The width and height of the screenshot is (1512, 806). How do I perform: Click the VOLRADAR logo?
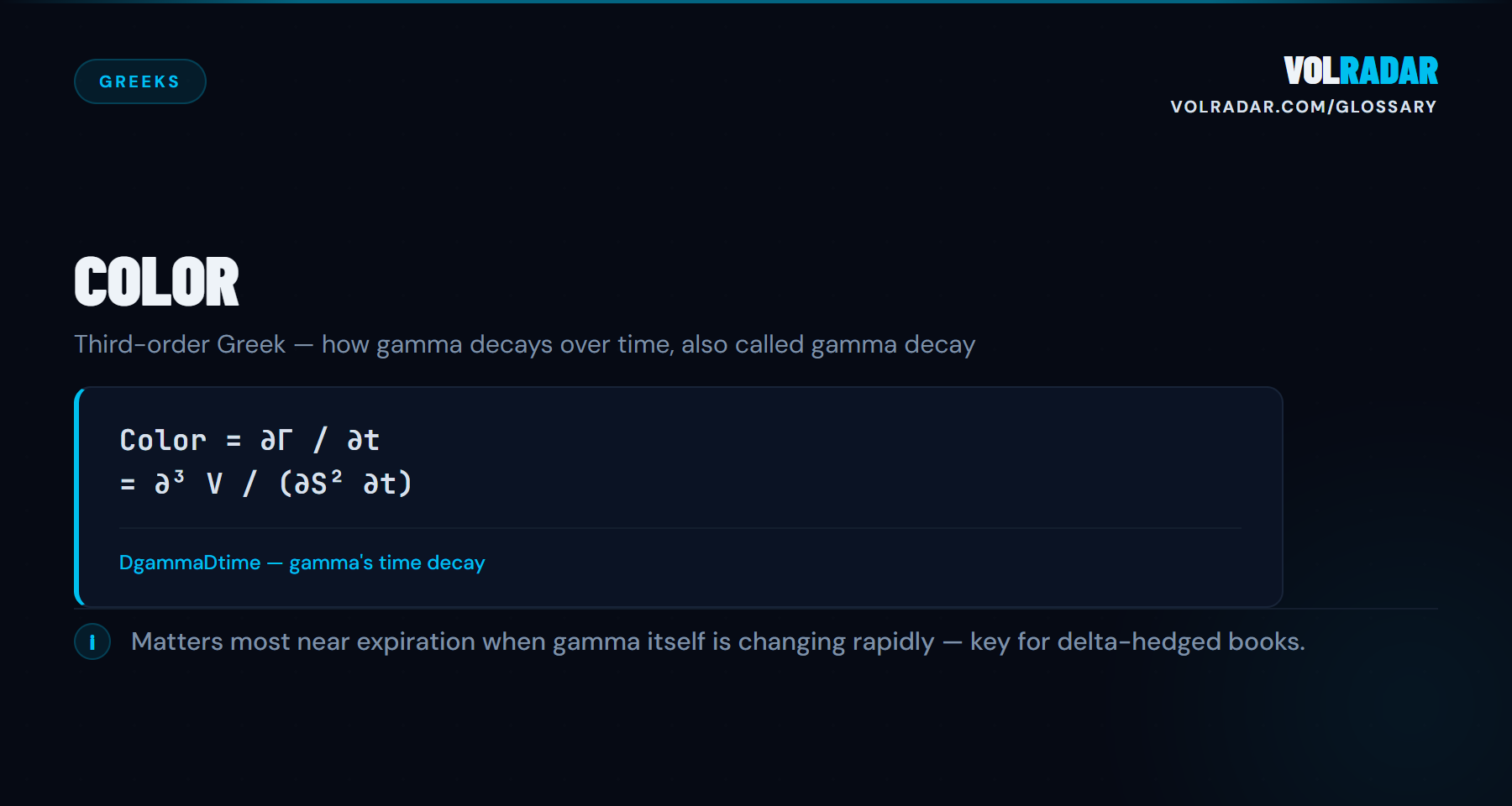pyautogui.click(x=1360, y=71)
